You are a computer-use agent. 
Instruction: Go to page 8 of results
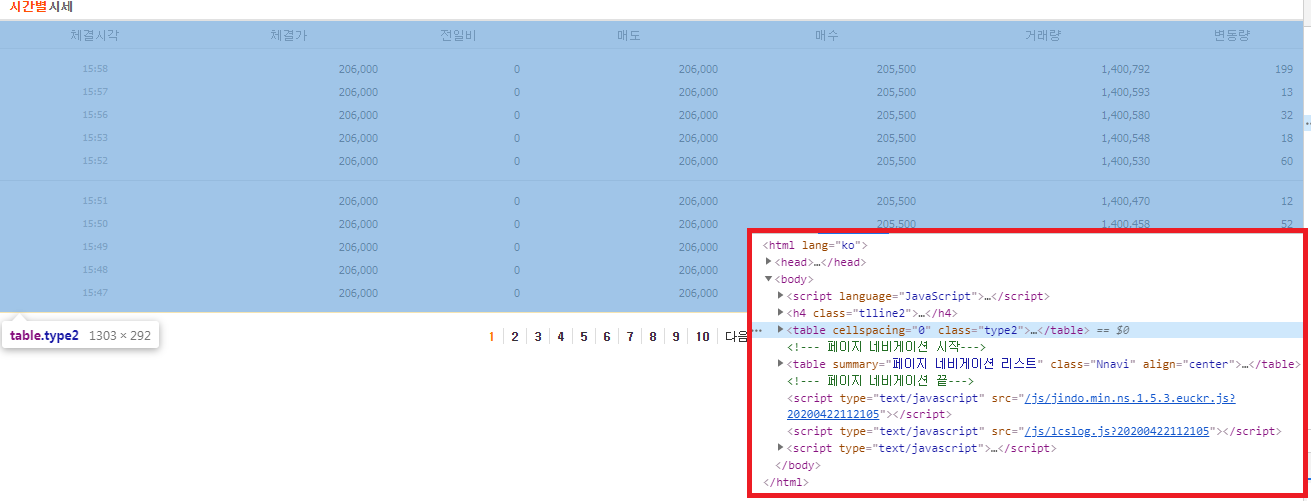pyautogui.click(x=653, y=337)
